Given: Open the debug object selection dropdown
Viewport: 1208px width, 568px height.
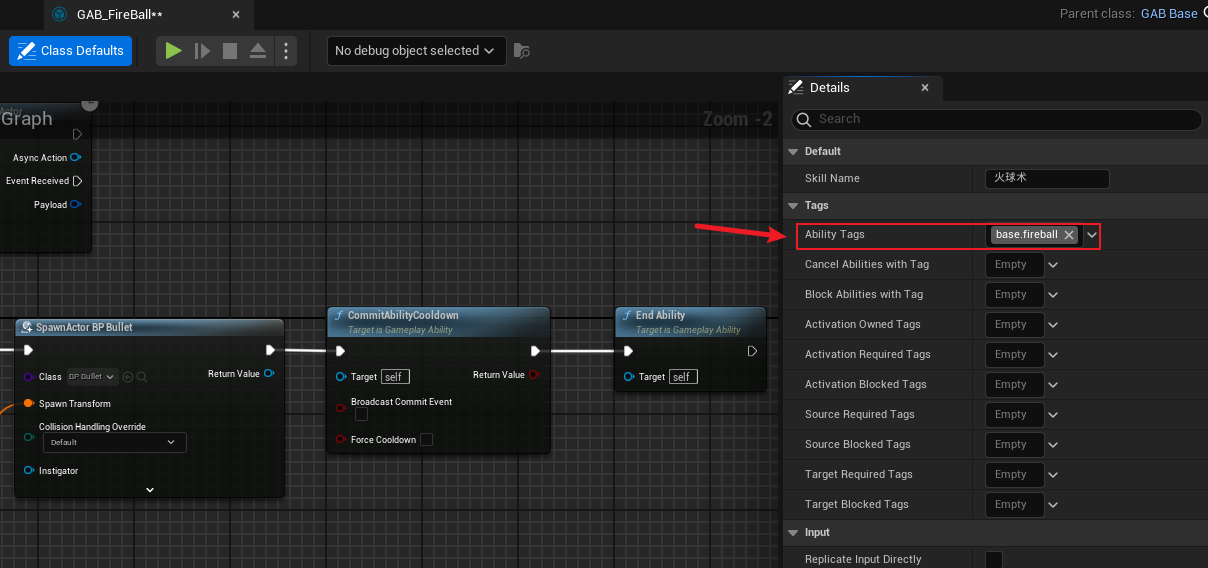Looking at the screenshot, I should pyautogui.click(x=416, y=51).
